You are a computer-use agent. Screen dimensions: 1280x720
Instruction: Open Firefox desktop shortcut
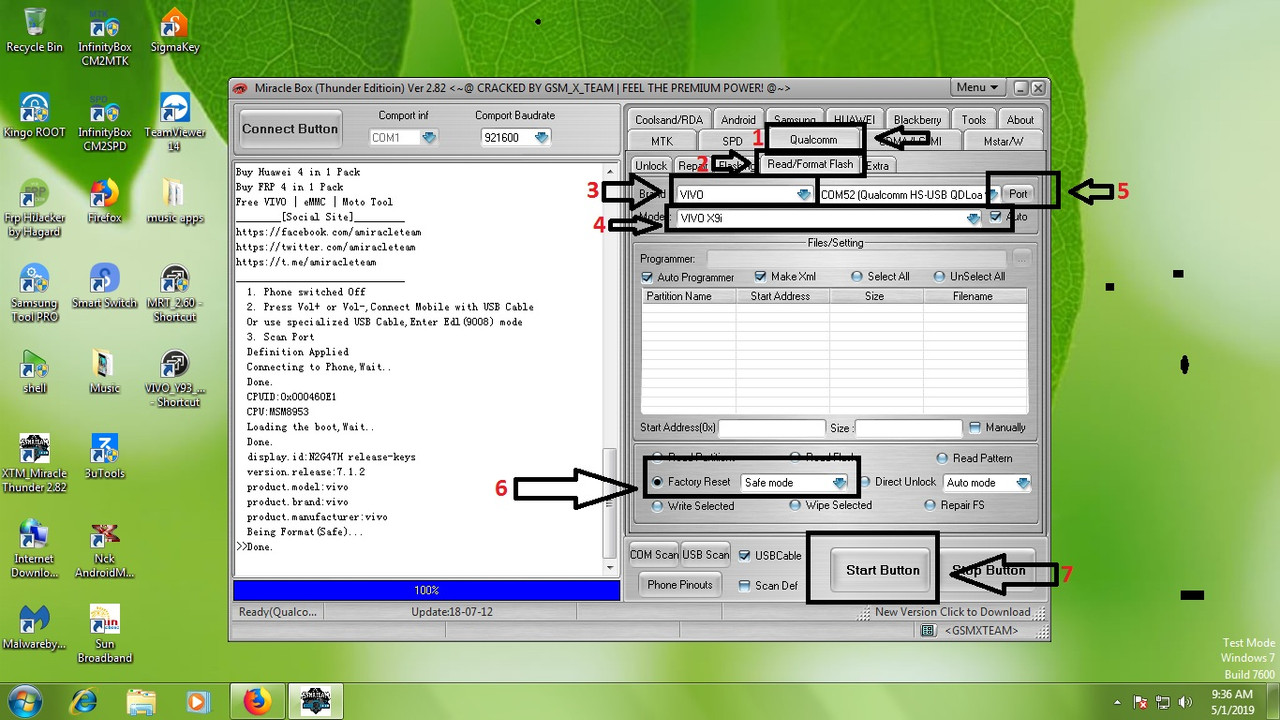[x=105, y=200]
